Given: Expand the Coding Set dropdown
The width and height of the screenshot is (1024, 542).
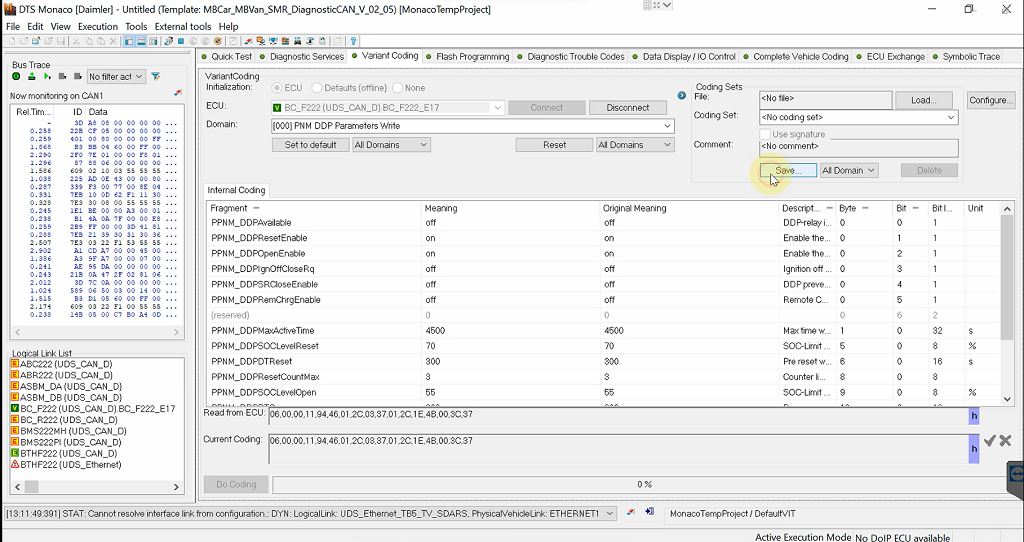Looking at the screenshot, I should click(950, 118).
